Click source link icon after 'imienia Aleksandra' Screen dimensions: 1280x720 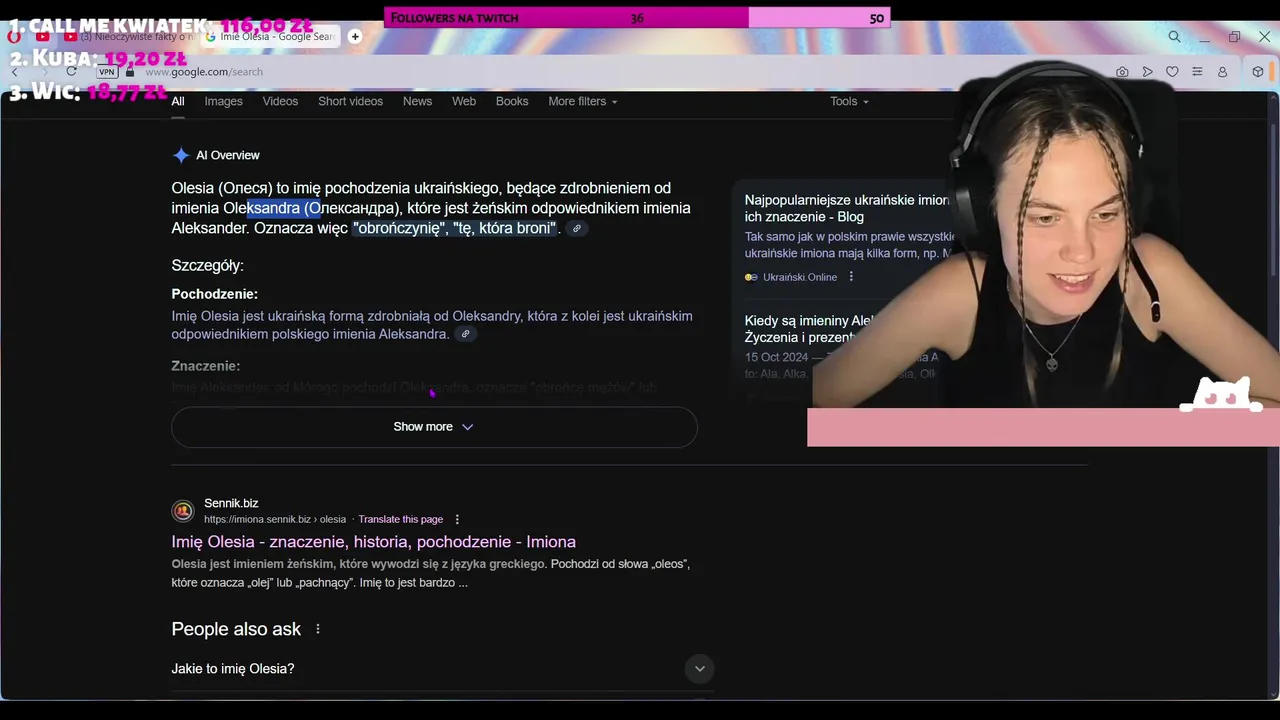click(465, 334)
